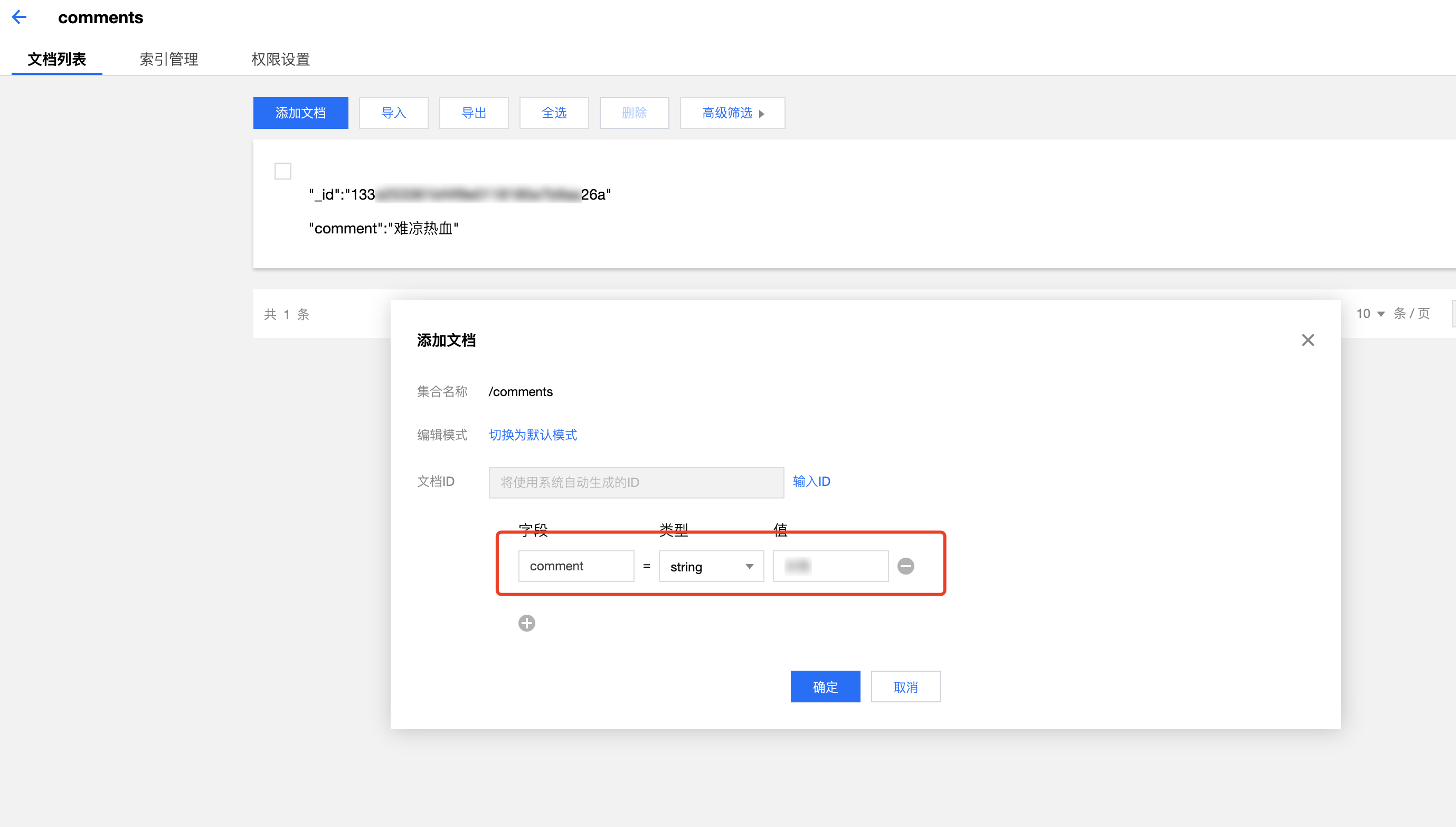Screen dimensions: 1456x827
Task: Confirm with the 确定 button
Action: coord(825,687)
